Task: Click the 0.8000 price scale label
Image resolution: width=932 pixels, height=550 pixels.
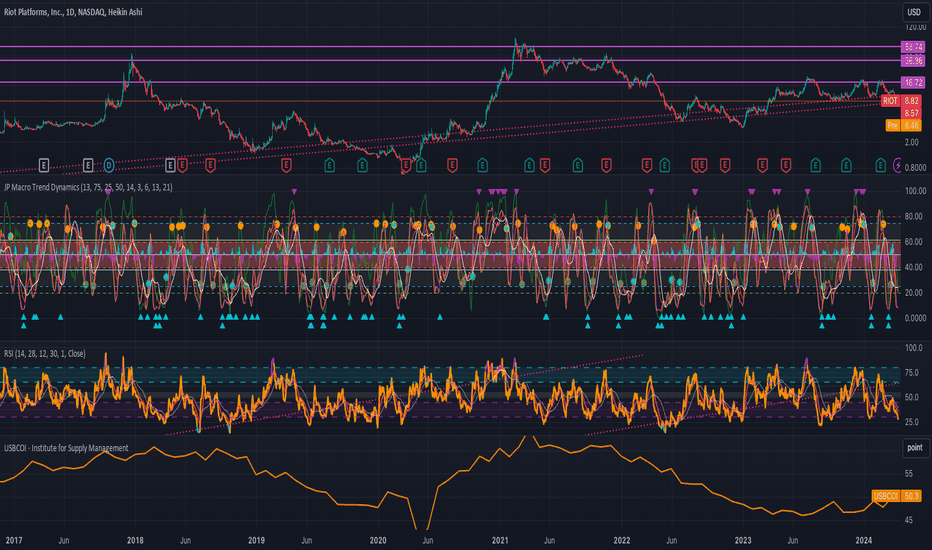Action: click(915, 168)
